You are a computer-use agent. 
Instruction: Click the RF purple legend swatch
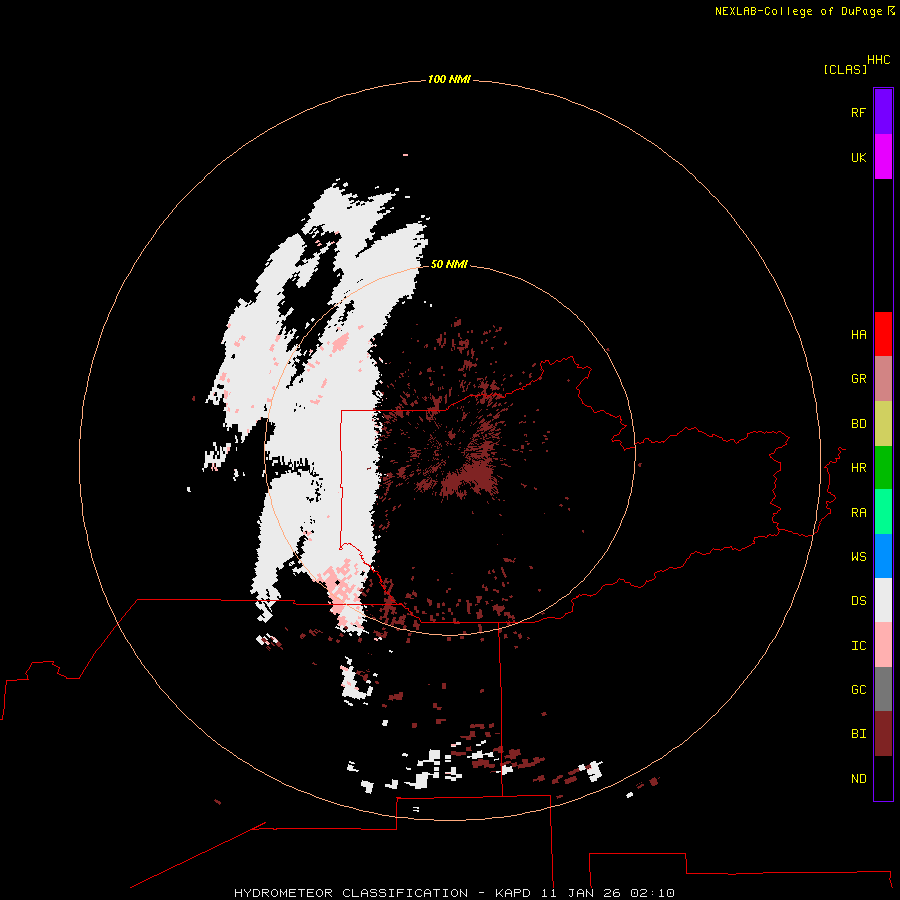click(x=883, y=112)
